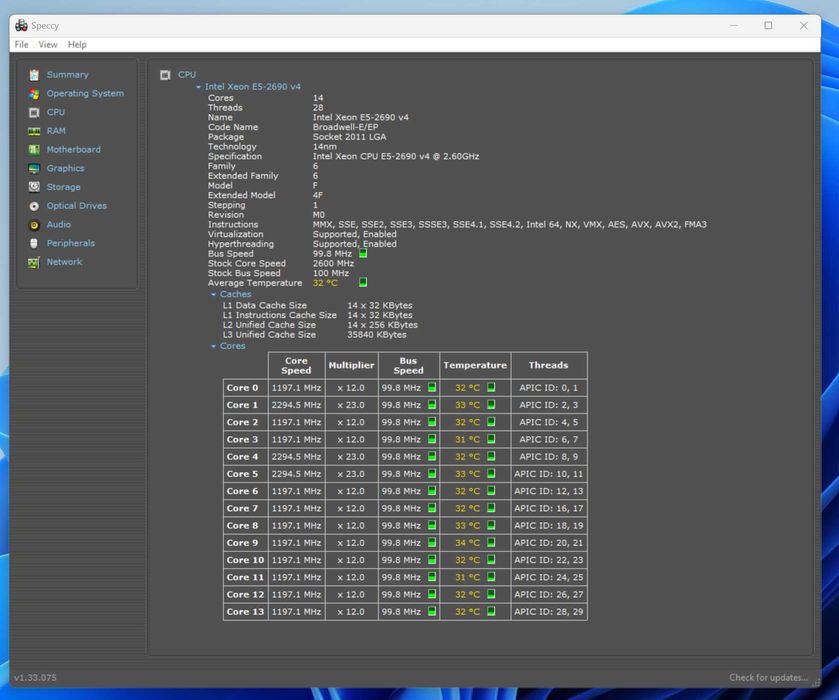Click Core 3 temperature green indicator
Viewport: 839px width, 700px height.
(491, 439)
